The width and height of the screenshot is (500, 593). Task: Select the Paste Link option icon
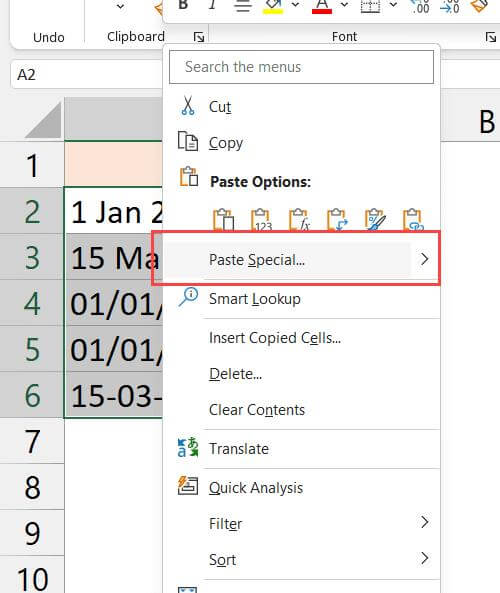413,220
